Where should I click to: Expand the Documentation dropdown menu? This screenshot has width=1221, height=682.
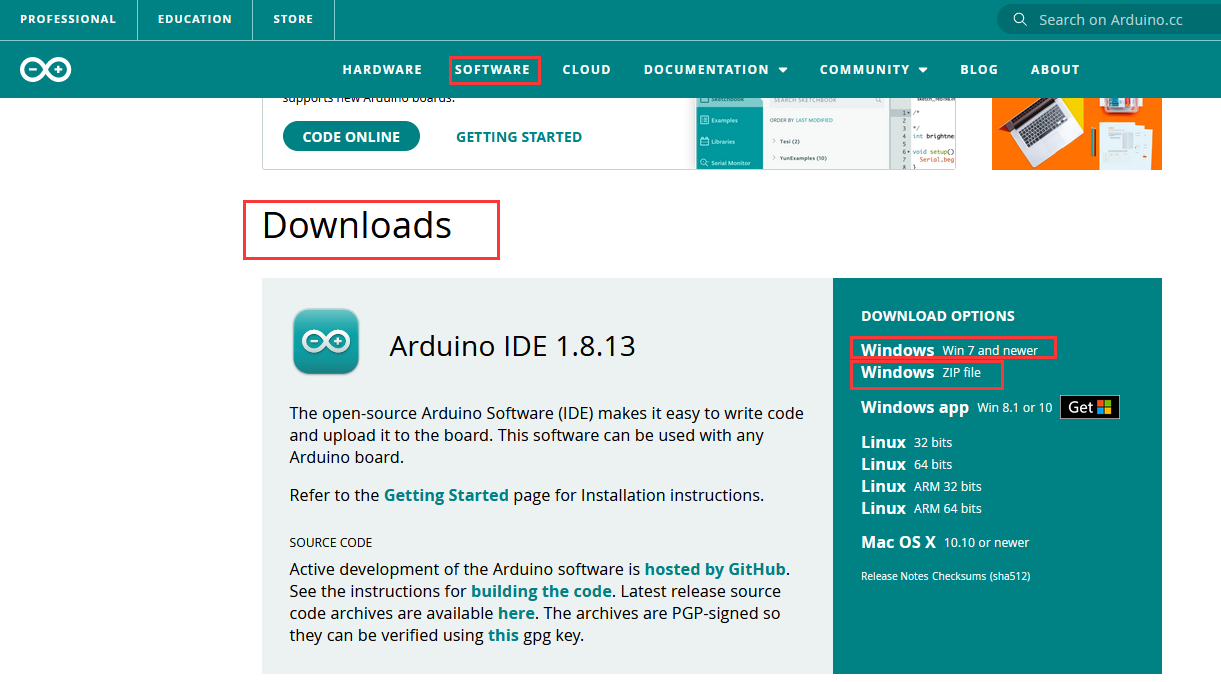click(715, 70)
